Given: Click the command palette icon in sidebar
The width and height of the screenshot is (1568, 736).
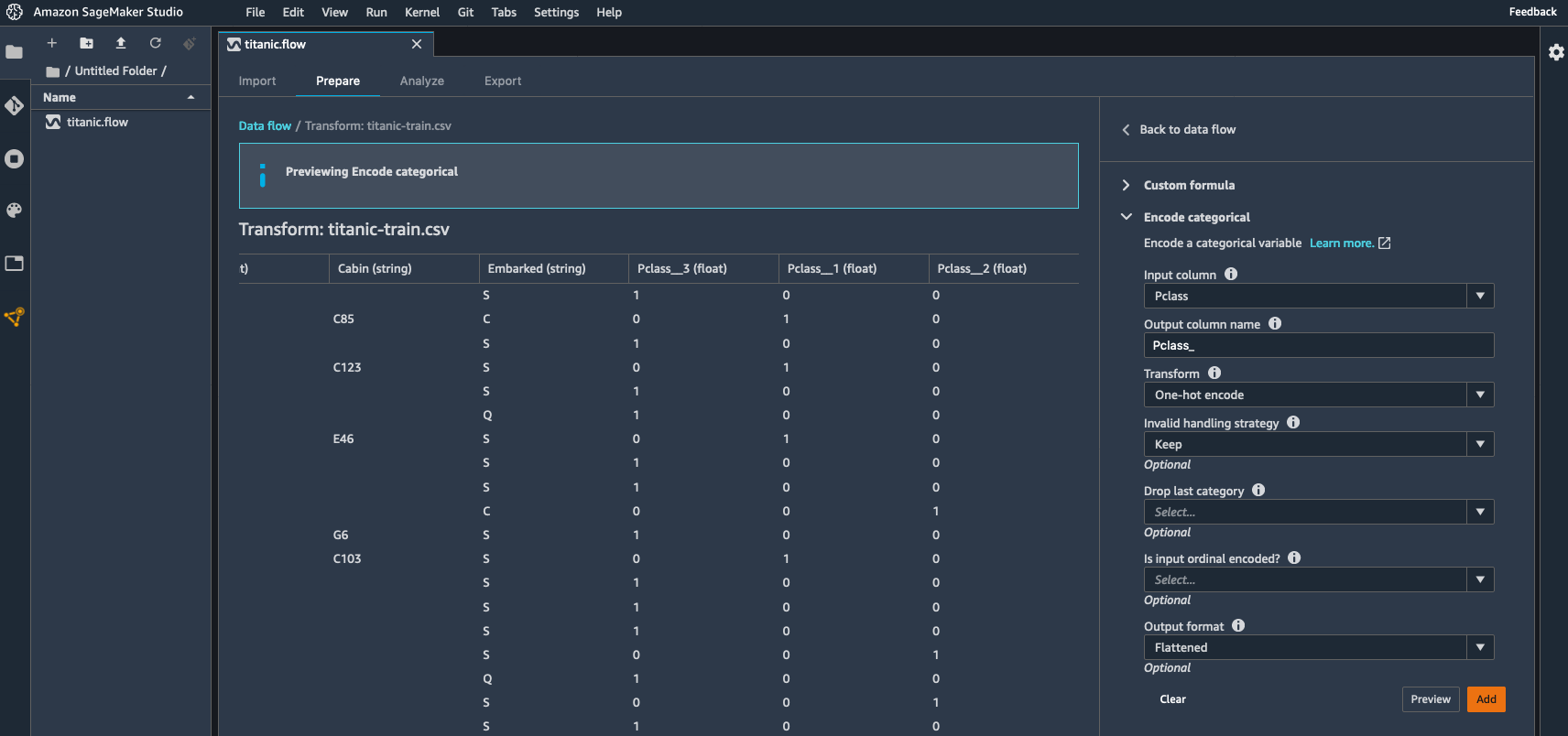Looking at the screenshot, I should click(x=14, y=211).
